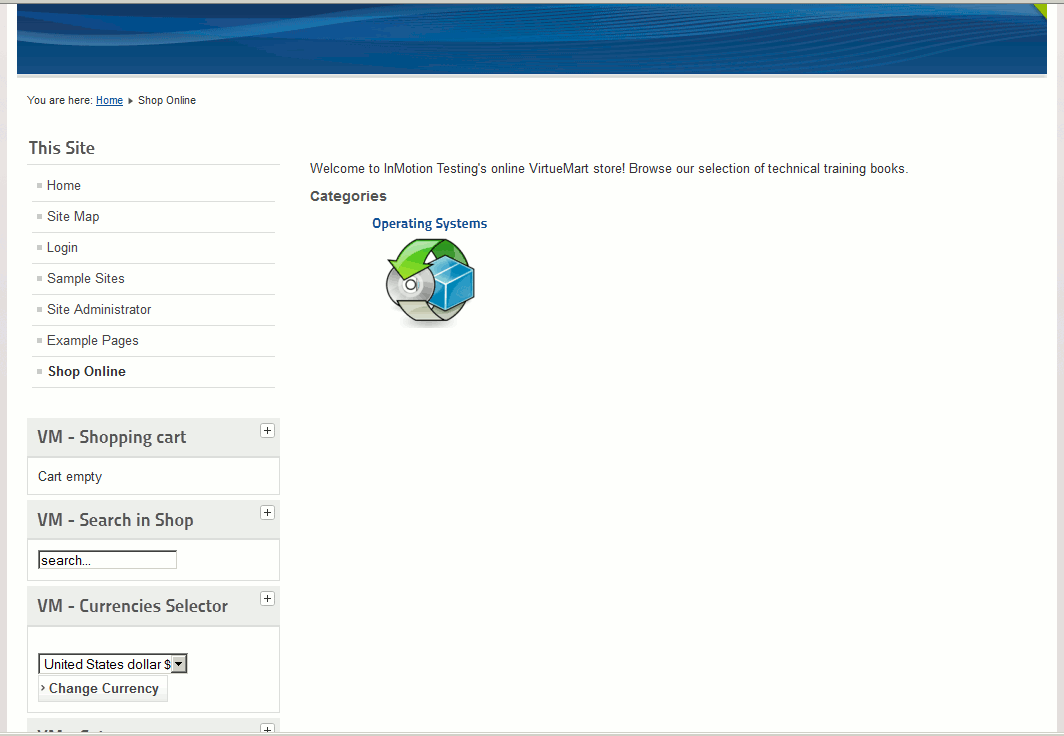Open Sample Sites menu item
This screenshot has width=1064, height=736.
tap(86, 278)
